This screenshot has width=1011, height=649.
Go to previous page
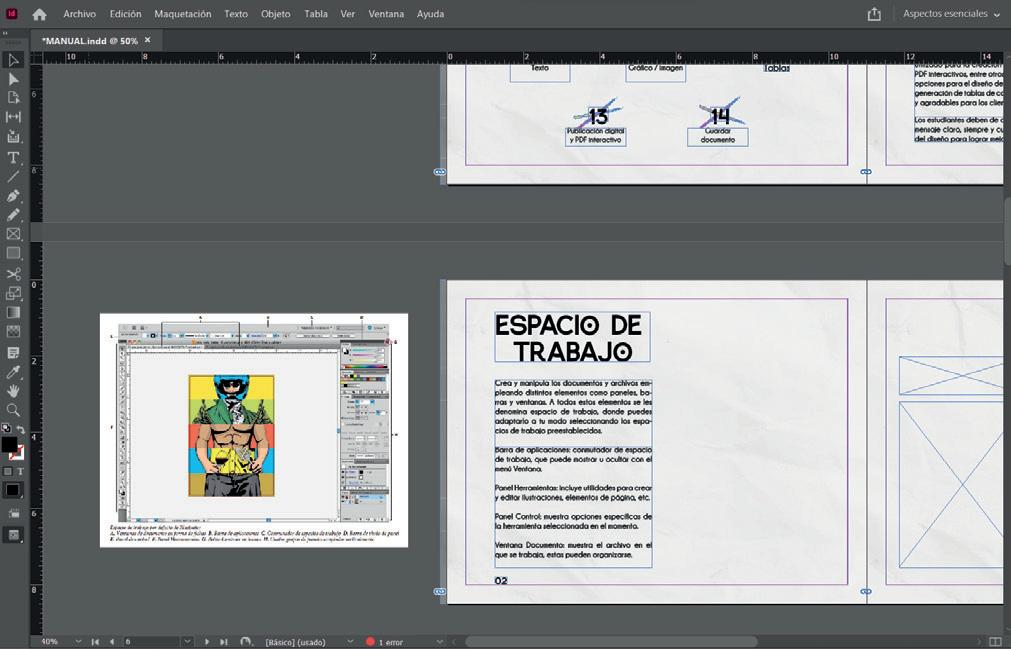tap(112, 642)
